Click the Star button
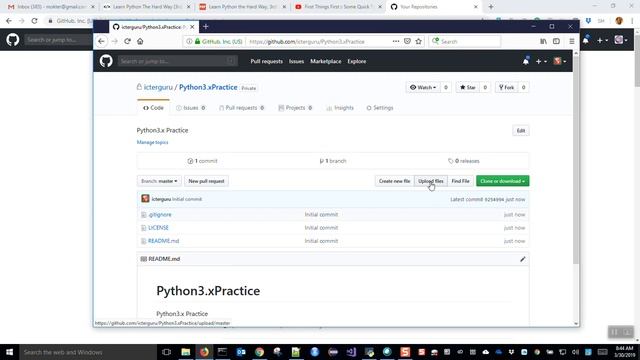640x360 pixels. [468, 87]
